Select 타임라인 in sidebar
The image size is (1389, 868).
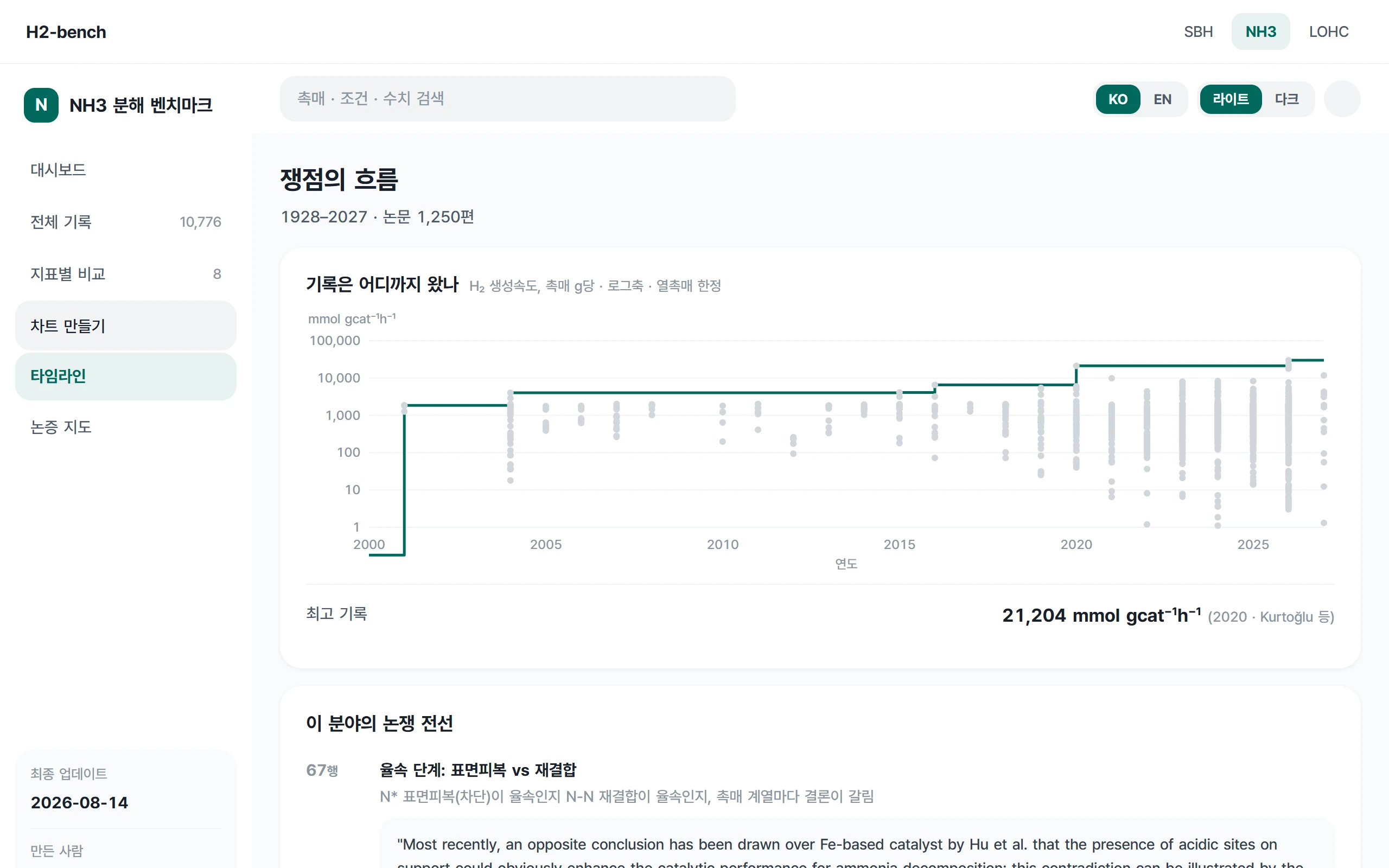coord(126,376)
